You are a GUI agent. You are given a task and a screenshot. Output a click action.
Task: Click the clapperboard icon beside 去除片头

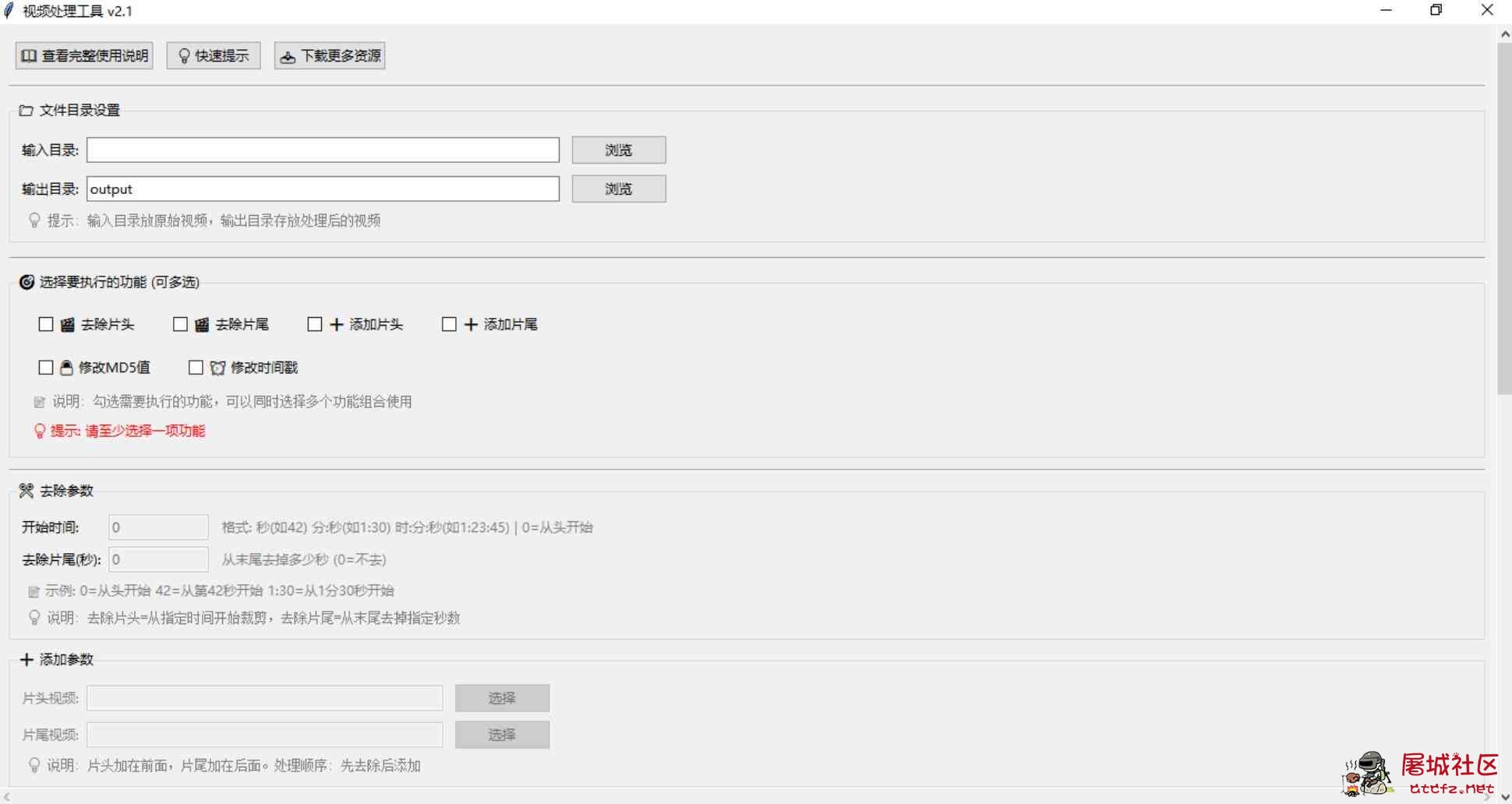click(x=68, y=325)
